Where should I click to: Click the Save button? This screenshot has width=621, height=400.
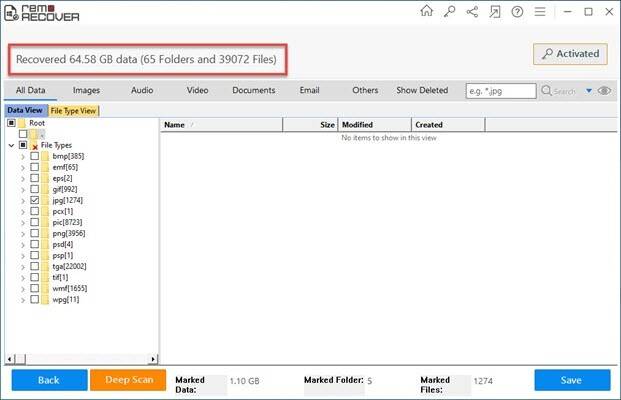572,380
